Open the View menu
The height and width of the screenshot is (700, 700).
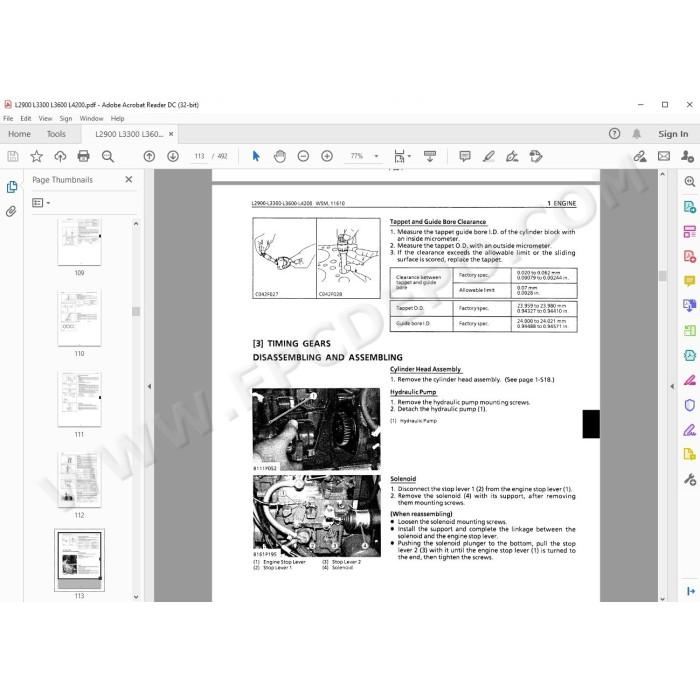tap(45, 118)
